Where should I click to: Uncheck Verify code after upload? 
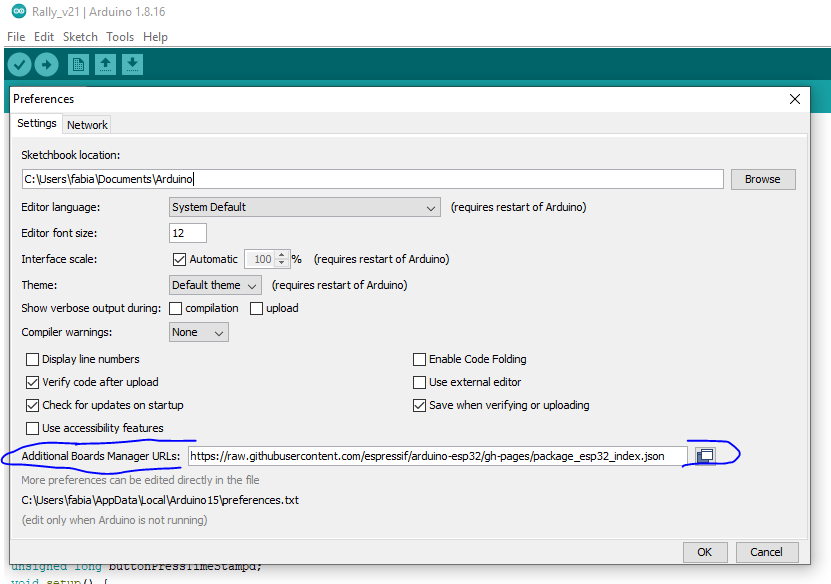(x=32, y=382)
